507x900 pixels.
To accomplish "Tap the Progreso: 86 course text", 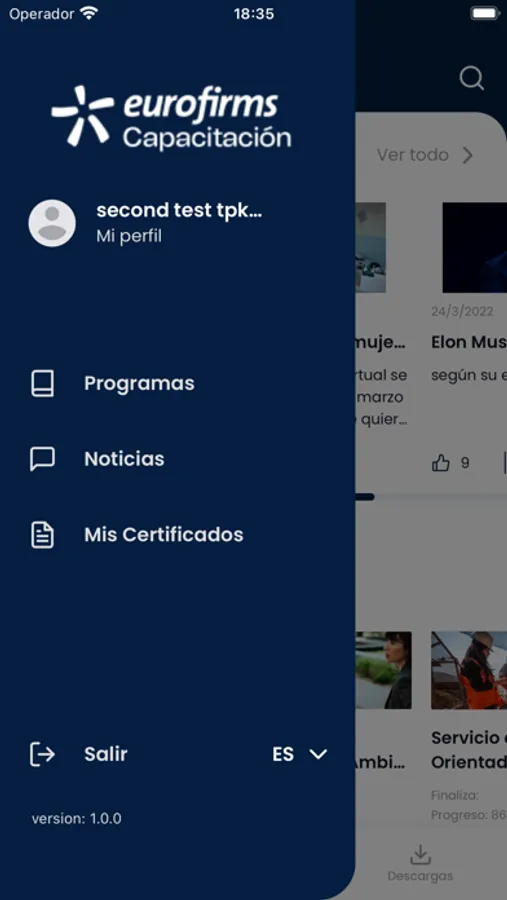I will click(x=469, y=815).
